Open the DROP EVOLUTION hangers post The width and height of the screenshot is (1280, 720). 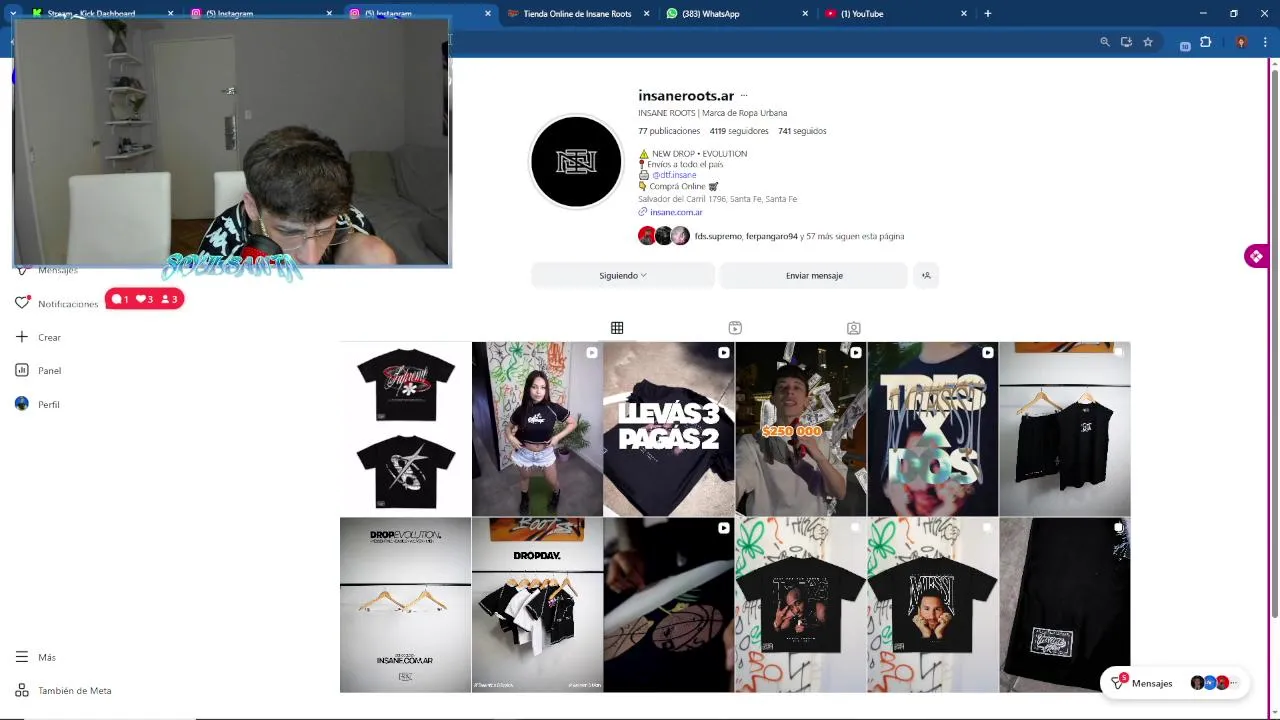(x=405, y=605)
